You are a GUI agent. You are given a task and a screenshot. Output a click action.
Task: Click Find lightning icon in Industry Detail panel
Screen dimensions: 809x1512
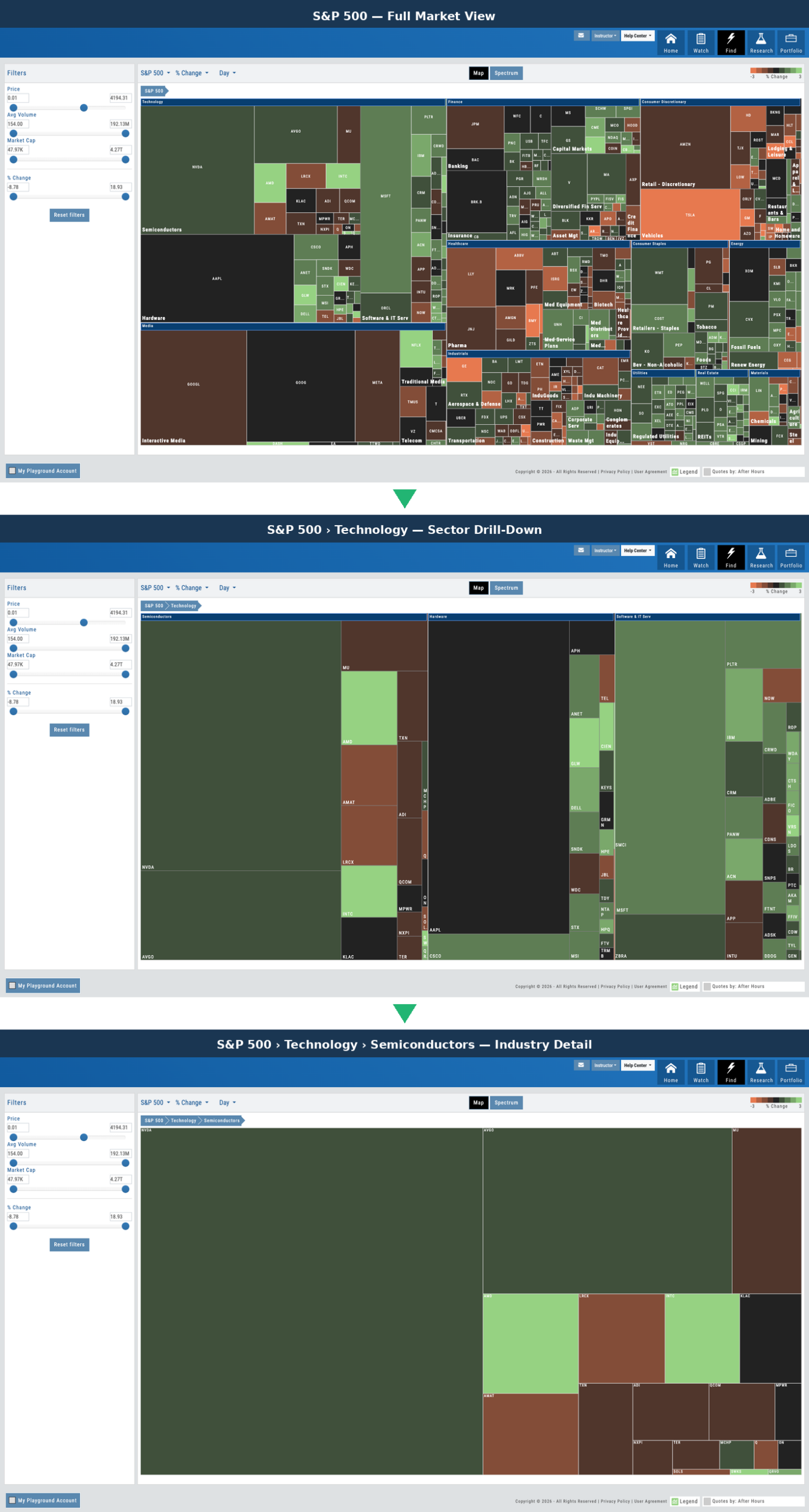tap(730, 1071)
